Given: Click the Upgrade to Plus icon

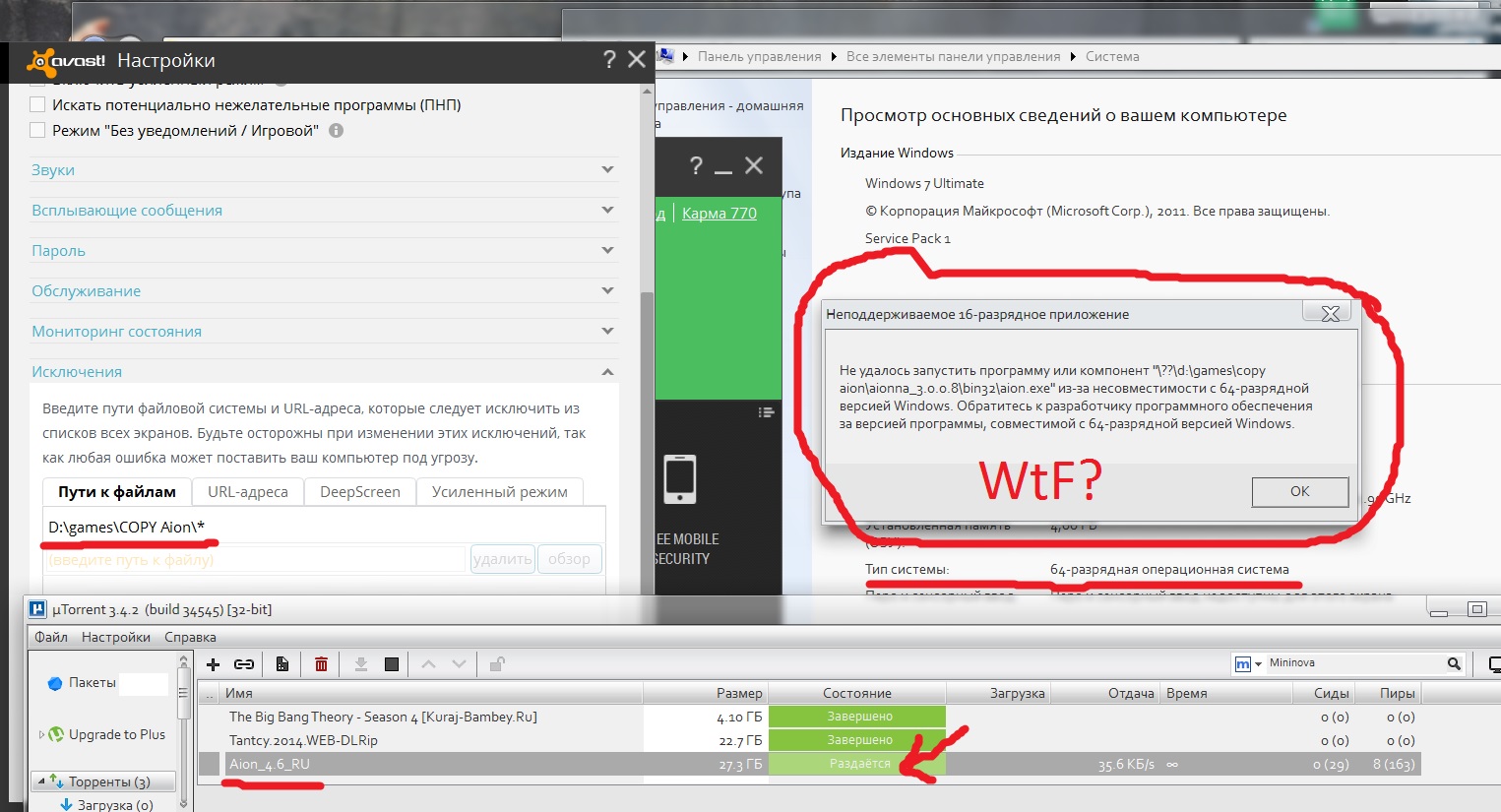Looking at the screenshot, I should coord(56,734).
